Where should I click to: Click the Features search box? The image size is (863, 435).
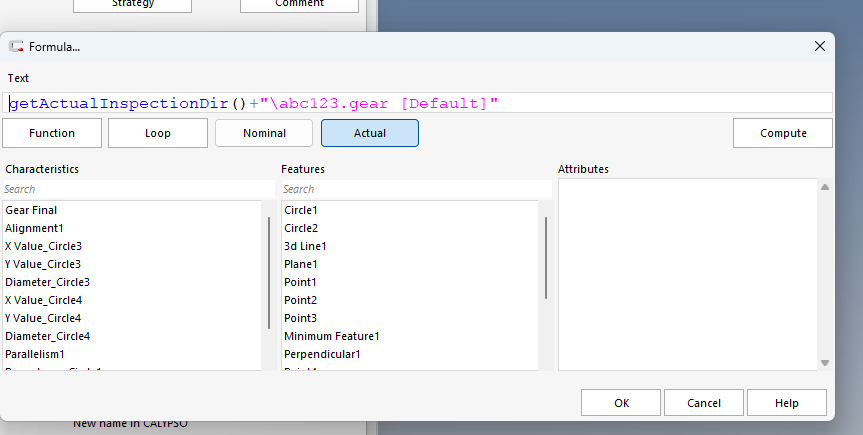tap(415, 189)
